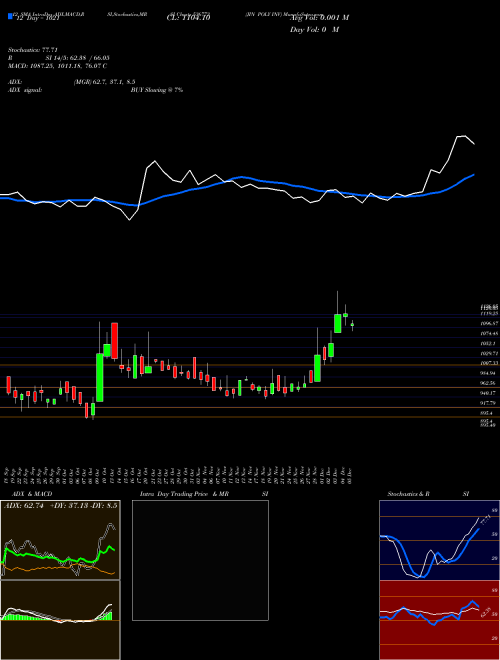Click the '05 Dec' date axis label
This screenshot has height=660, width=500.
[x=351, y=476]
